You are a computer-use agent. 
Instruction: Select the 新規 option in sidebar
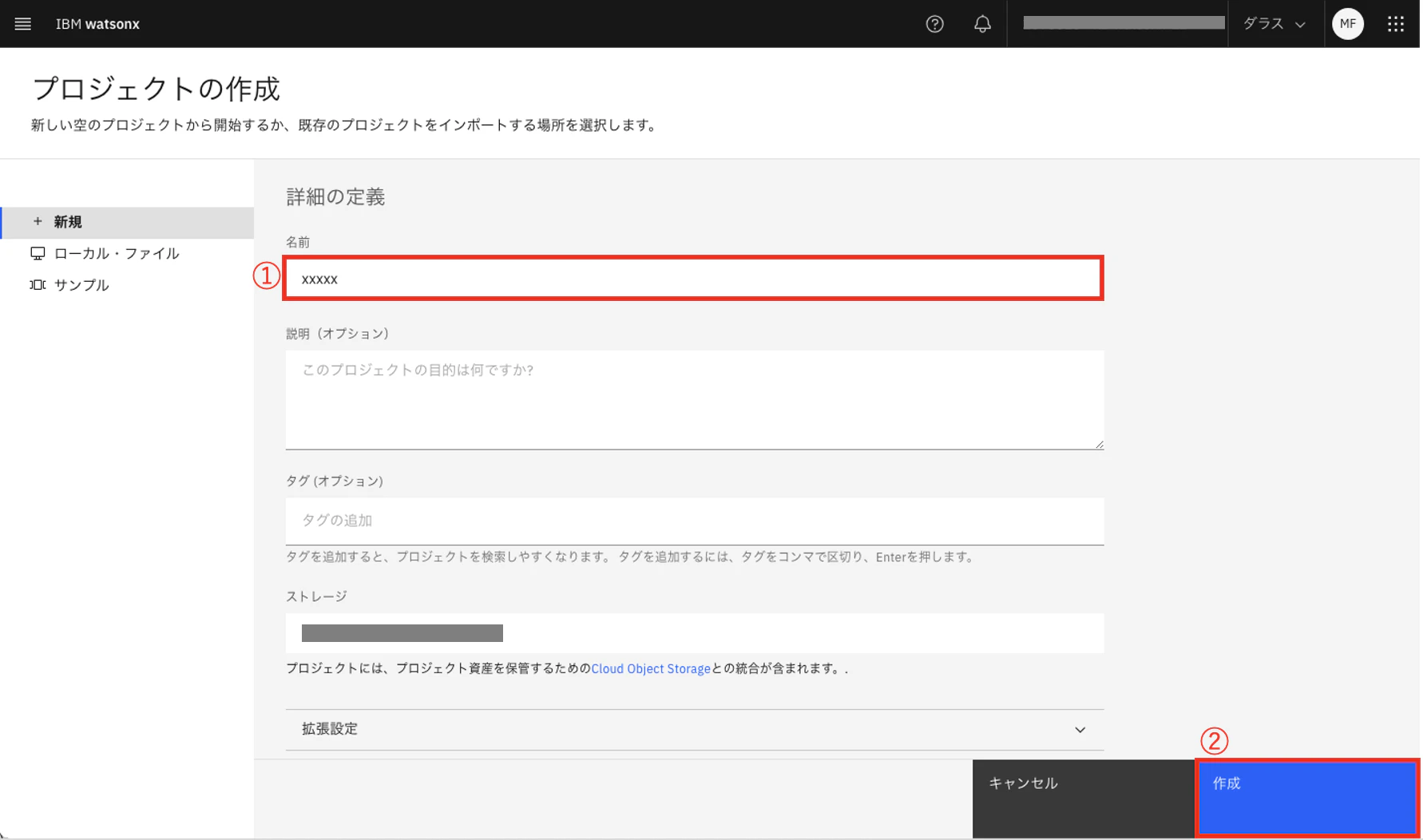[128, 222]
